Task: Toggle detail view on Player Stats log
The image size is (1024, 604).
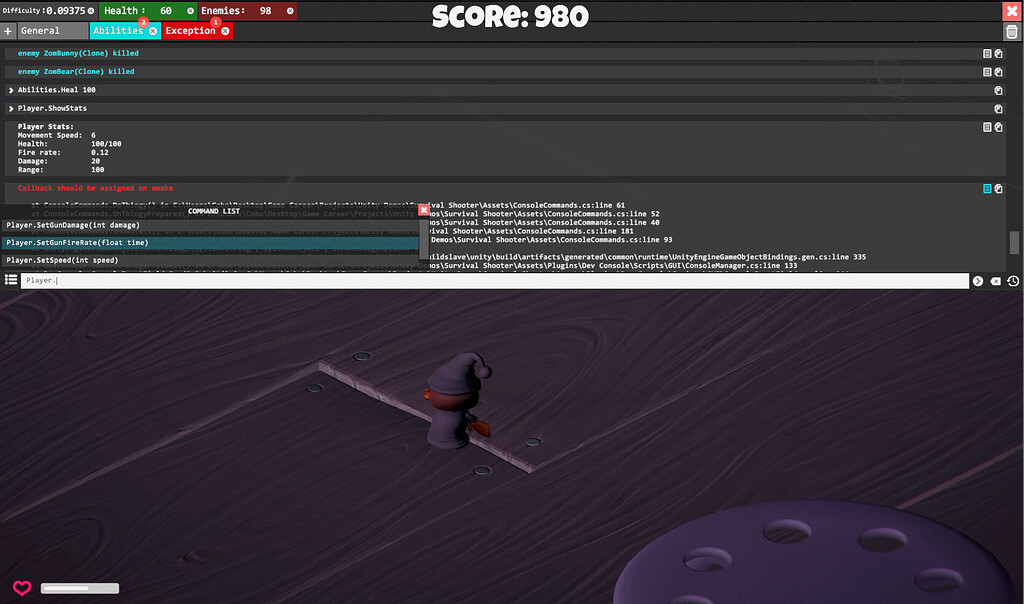Action: point(986,127)
